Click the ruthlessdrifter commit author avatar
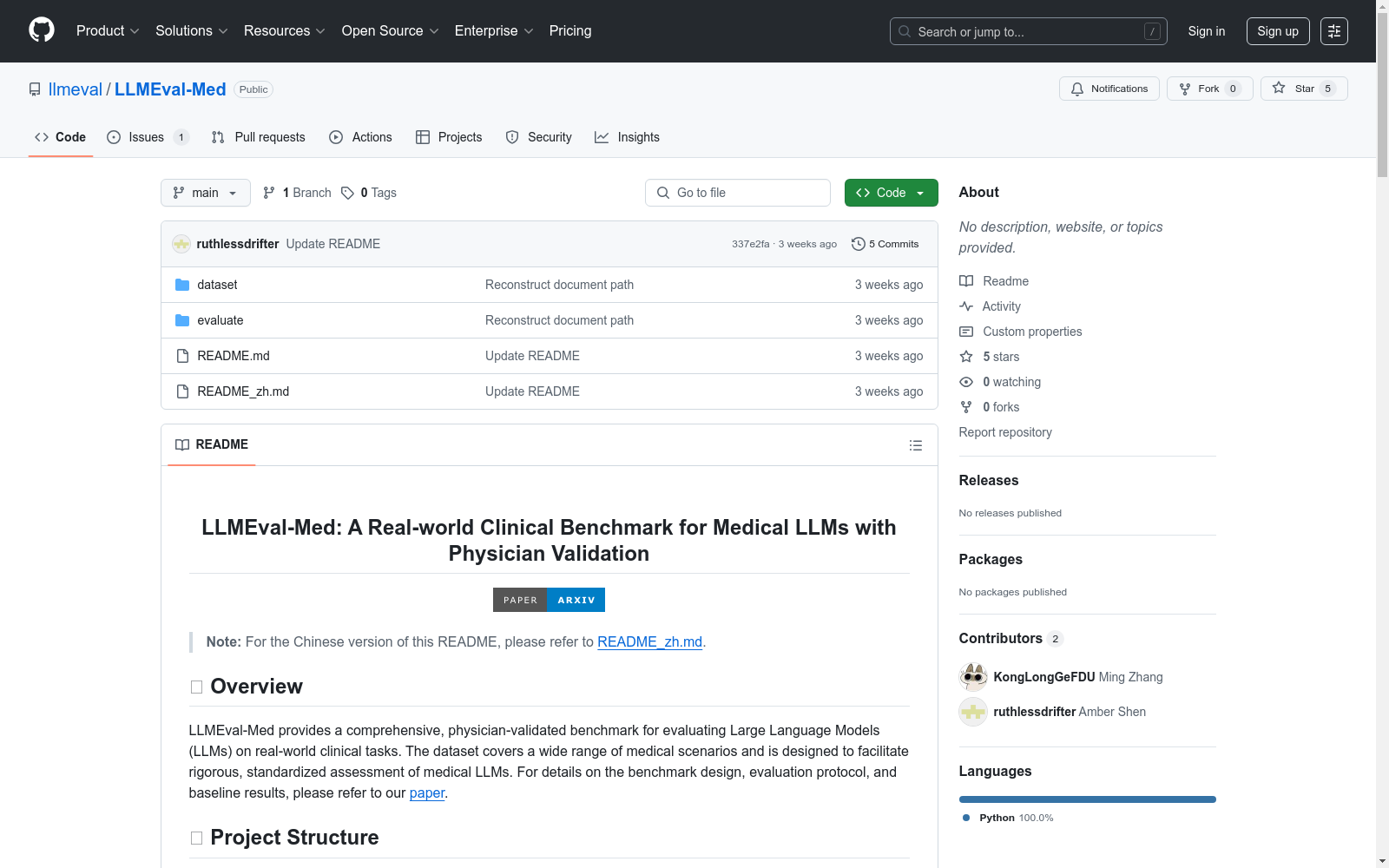The width and height of the screenshot is (1389, 868). tap(181, 244)
